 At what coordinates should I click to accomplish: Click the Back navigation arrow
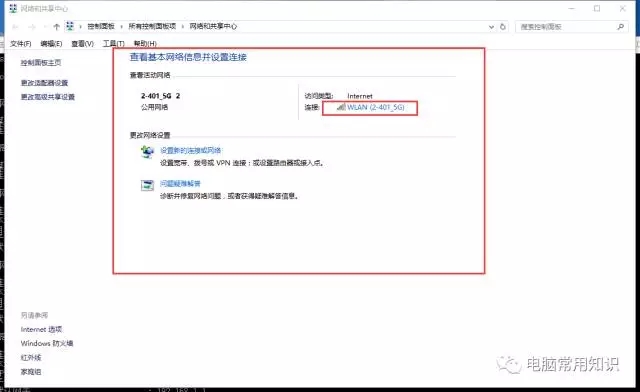tap(16, 27)
